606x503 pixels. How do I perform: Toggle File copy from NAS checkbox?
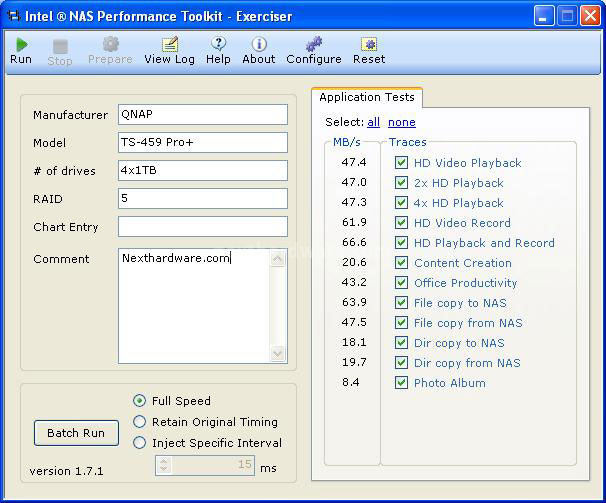pyautogui.click(x=401, y=323)
